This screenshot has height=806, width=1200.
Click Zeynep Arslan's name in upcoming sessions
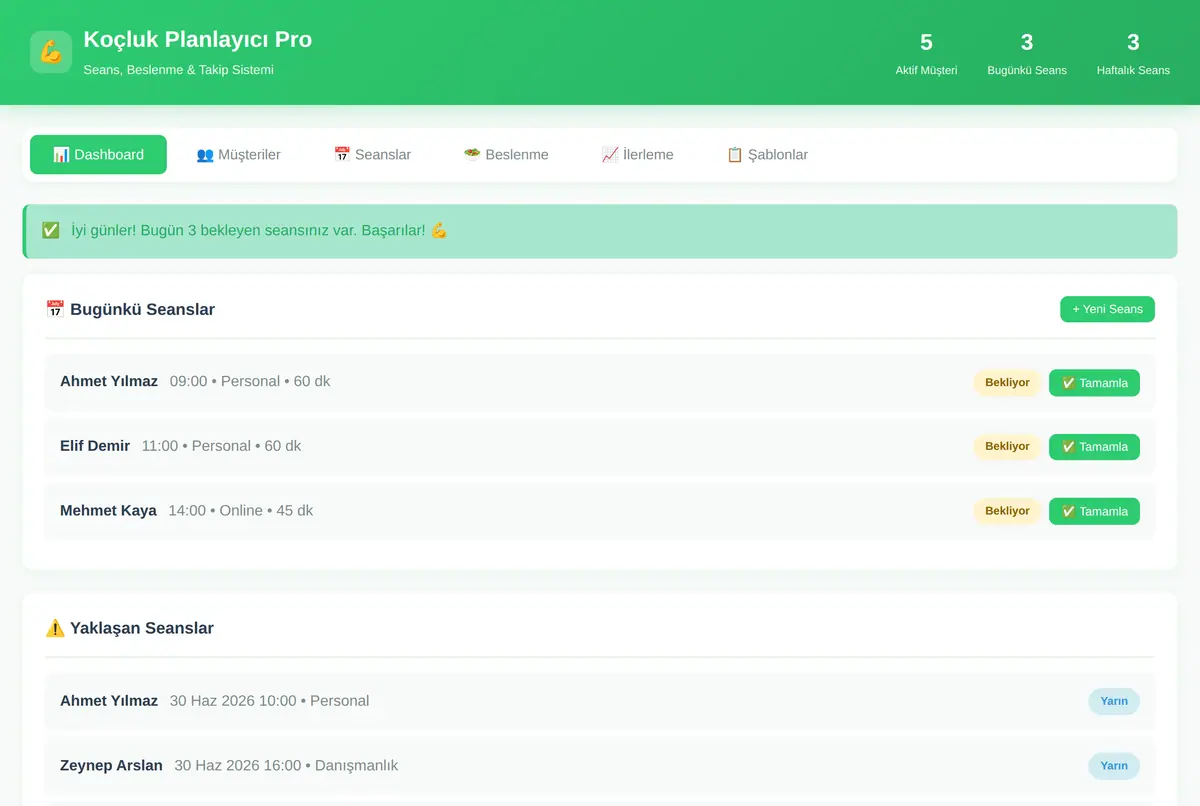(x=111, y=765)
